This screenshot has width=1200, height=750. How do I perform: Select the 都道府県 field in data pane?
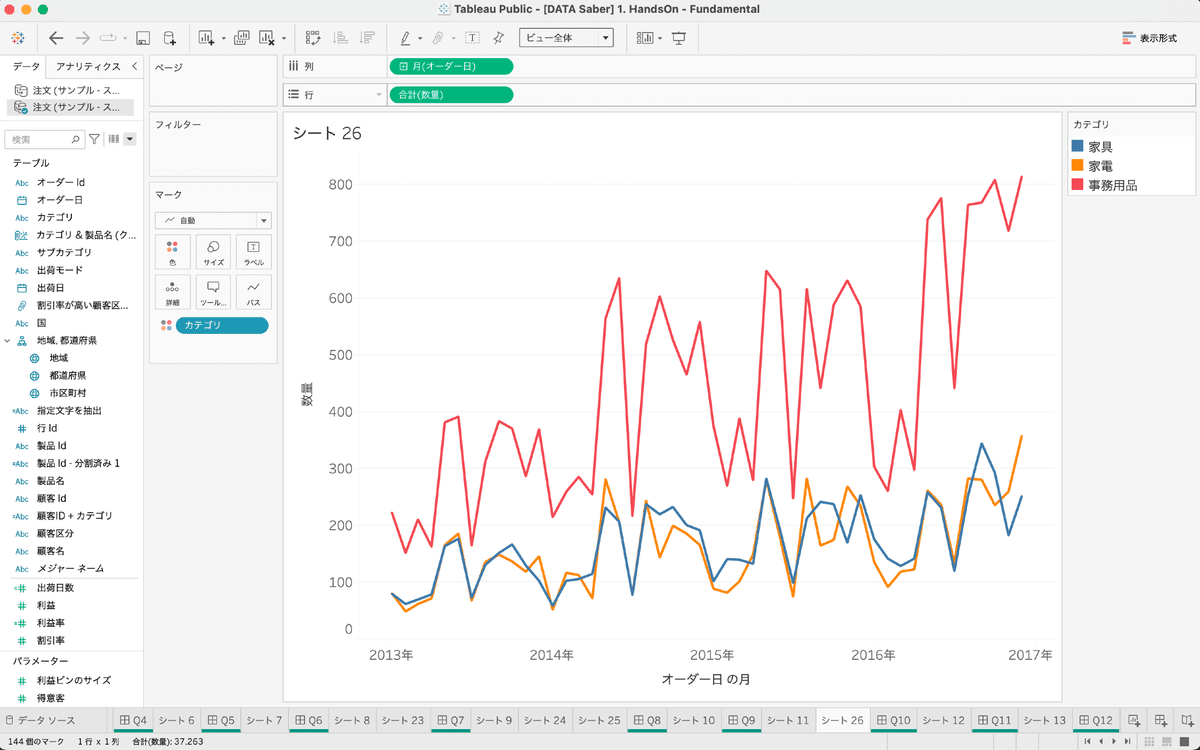click(67, 376)
